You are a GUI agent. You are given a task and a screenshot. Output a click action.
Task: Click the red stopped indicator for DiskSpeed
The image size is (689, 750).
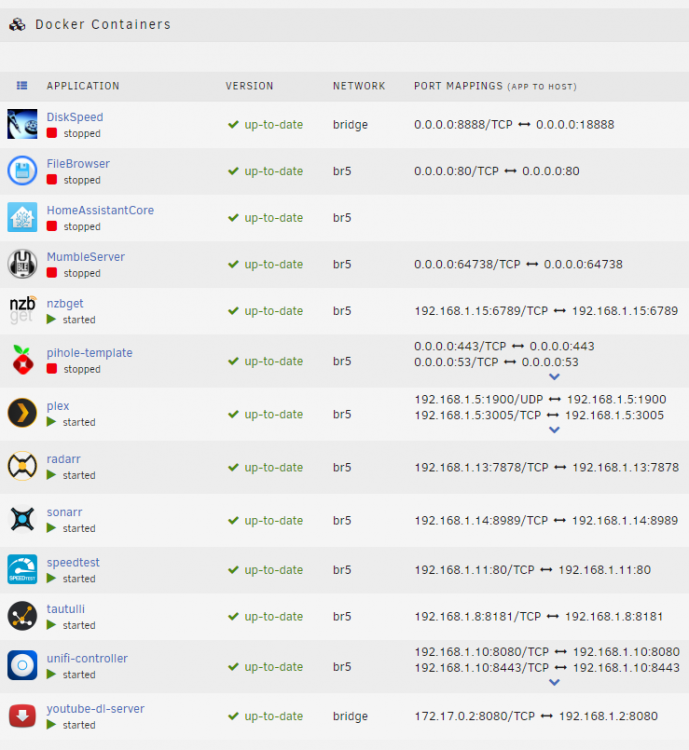52,133
